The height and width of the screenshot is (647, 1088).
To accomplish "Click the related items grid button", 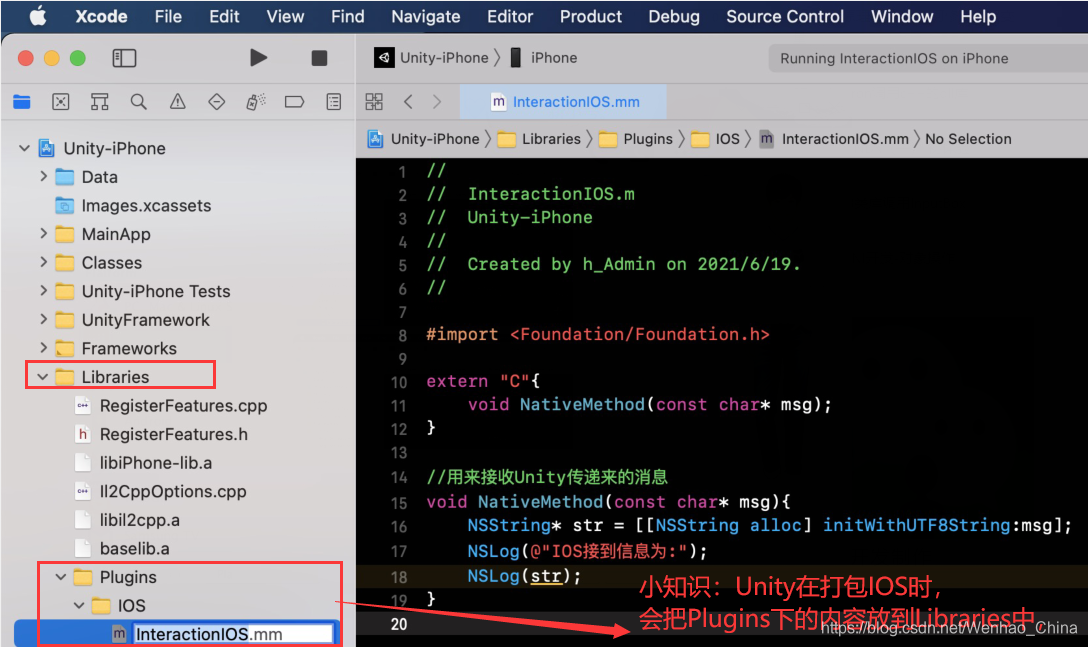I will [x=374, y=101].
